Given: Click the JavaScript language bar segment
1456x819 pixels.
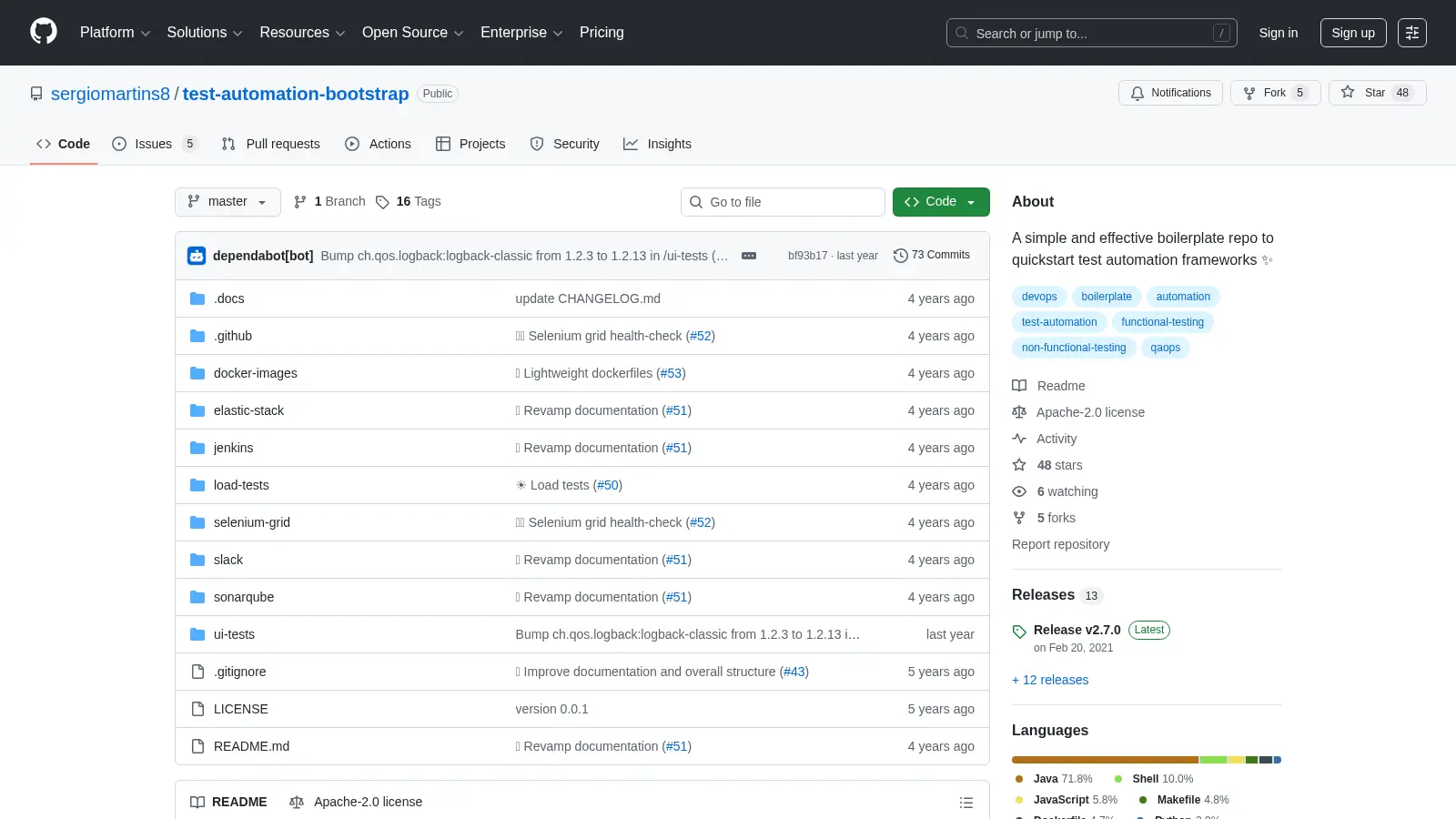Looking at the screenshot, I should [x=1236, y=760].
